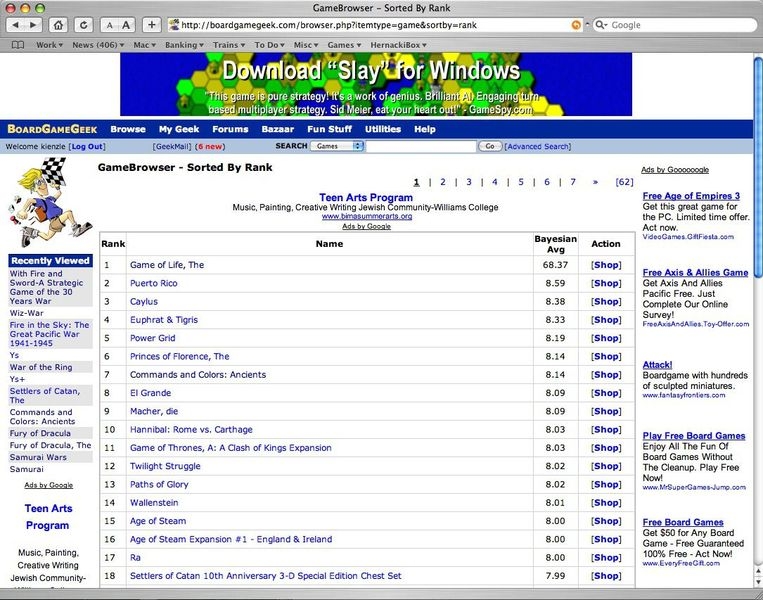763x600 pixels.
Task: Go back with the Safari back arrow
Action: pyautogui.click(x=16, y=25)
